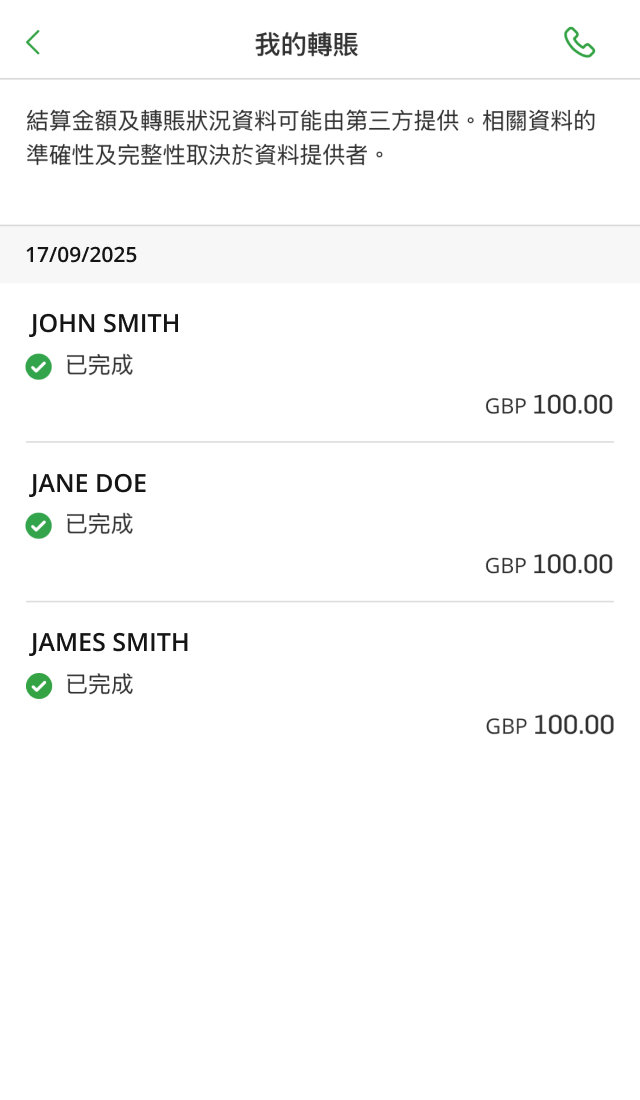Click the JAMES SMITH payee name
Screen dimensions: 640x1100
point(110,643)
